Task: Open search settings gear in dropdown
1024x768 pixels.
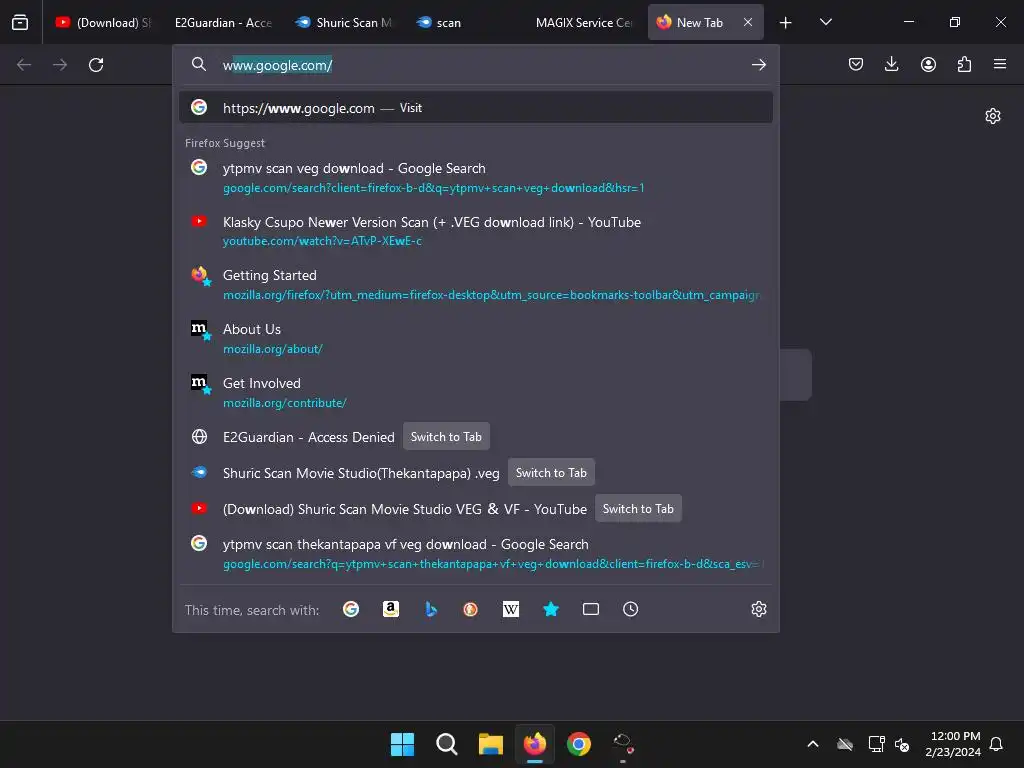Action: 758,609
